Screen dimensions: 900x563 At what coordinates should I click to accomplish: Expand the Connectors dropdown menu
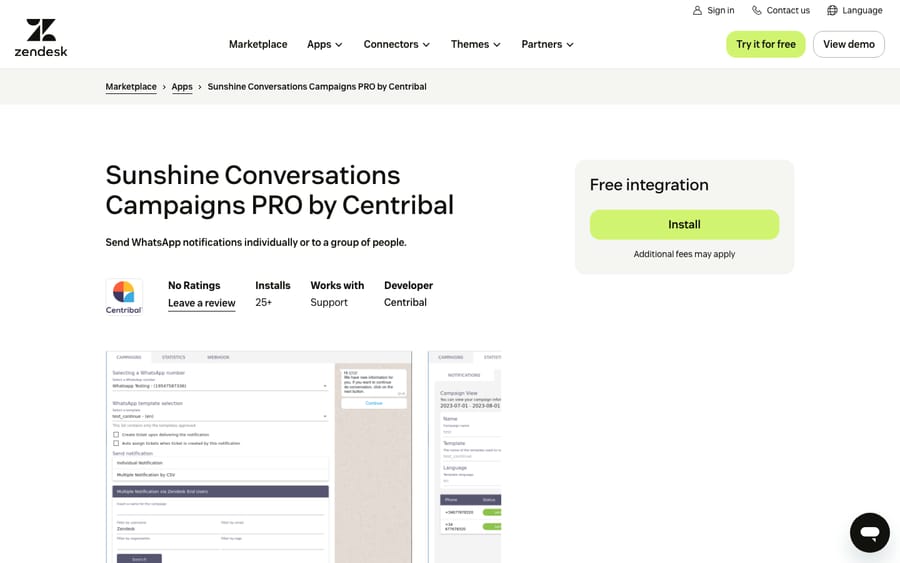tap(397, 44)
